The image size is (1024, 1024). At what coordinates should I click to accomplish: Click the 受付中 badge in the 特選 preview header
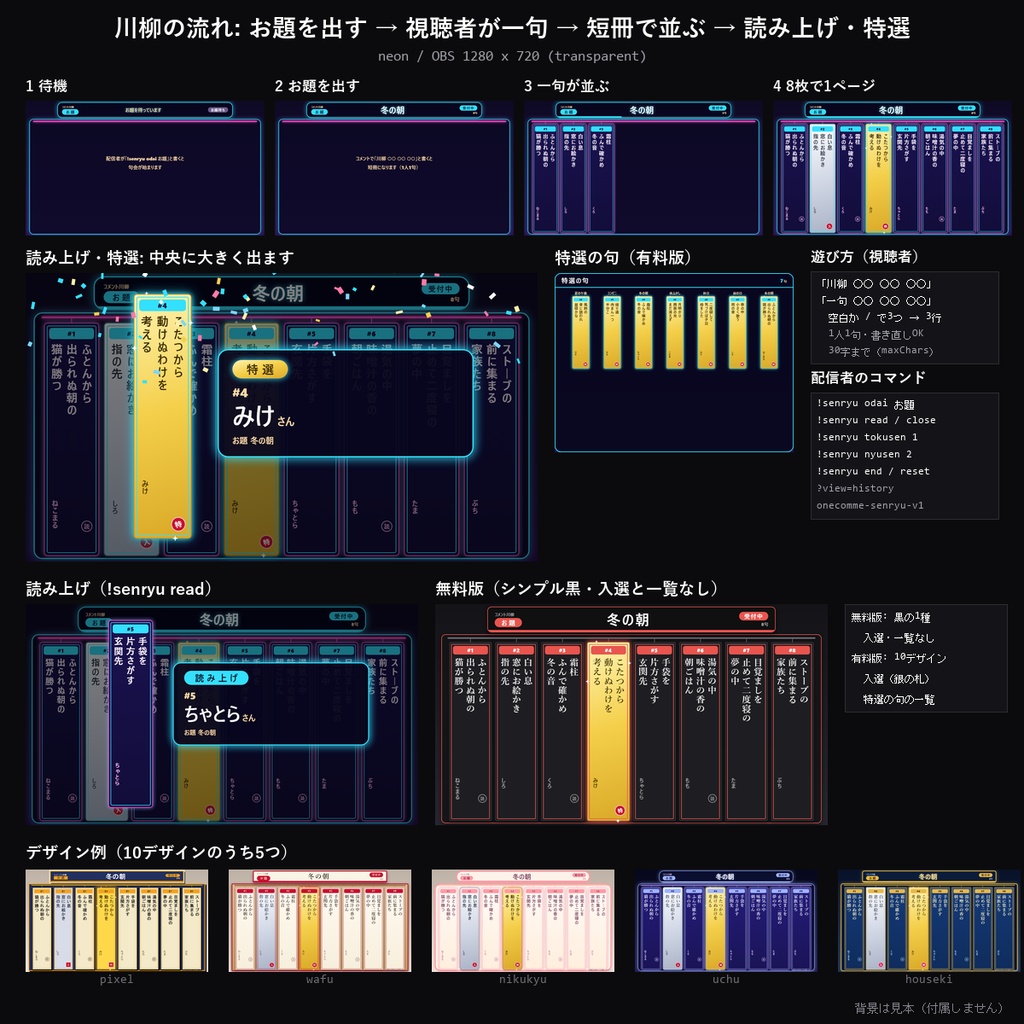[440, 289]
